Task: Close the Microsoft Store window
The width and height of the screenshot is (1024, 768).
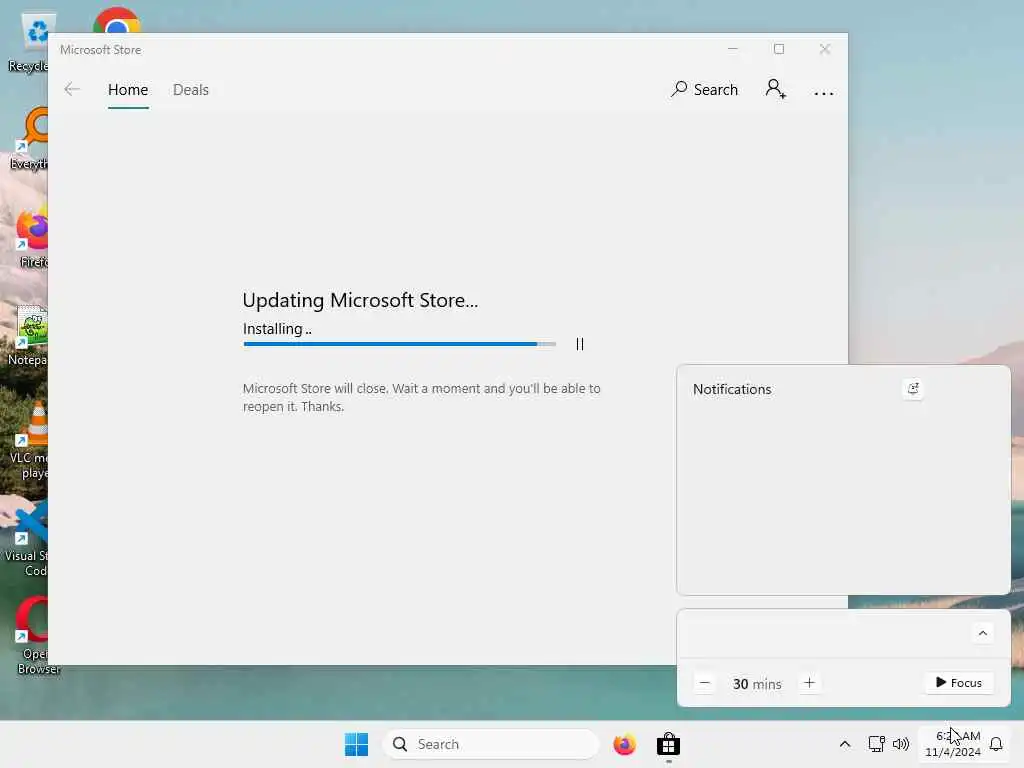Action: 825,49
